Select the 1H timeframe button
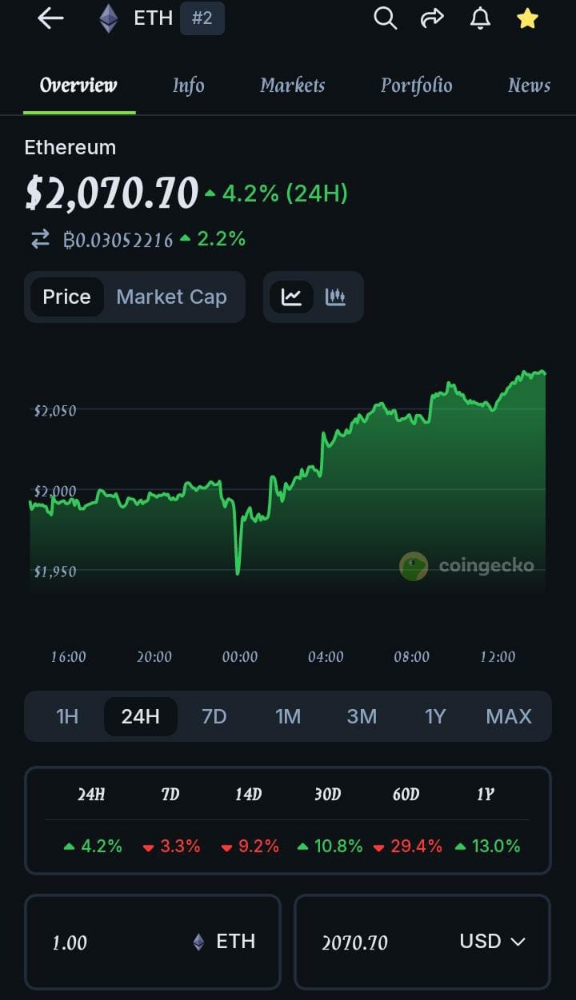The image size is (576, 1000). pyautogui.click(x=67, y=716)
